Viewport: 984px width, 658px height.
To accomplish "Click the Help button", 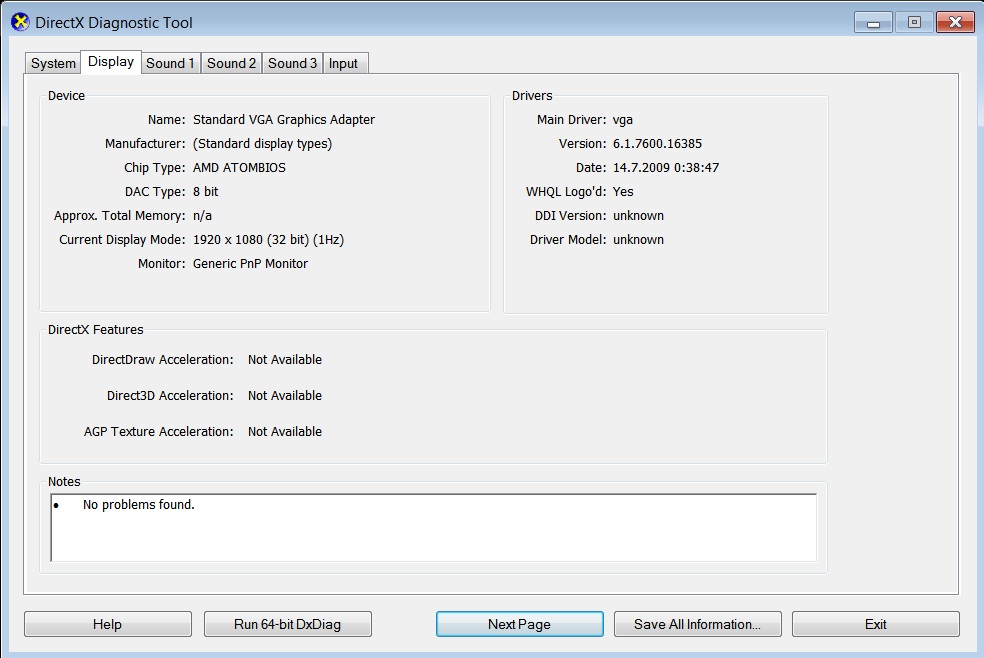I will (107, 624).
